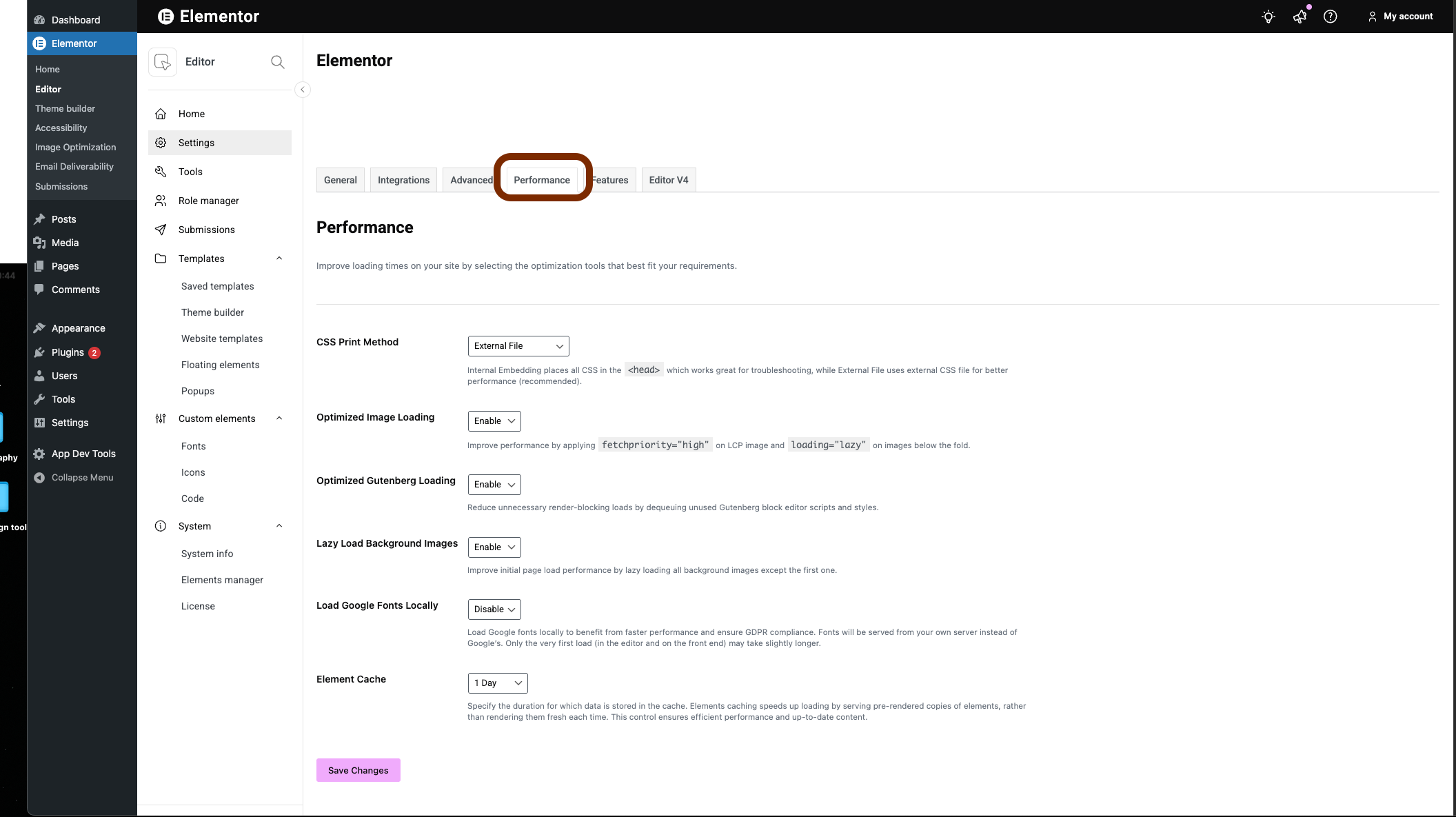Image resolution: width=1456 pixels, height=817 pixels.
Task: Collapse the Editor sidebar with arrow button
Action: [302, 90]
